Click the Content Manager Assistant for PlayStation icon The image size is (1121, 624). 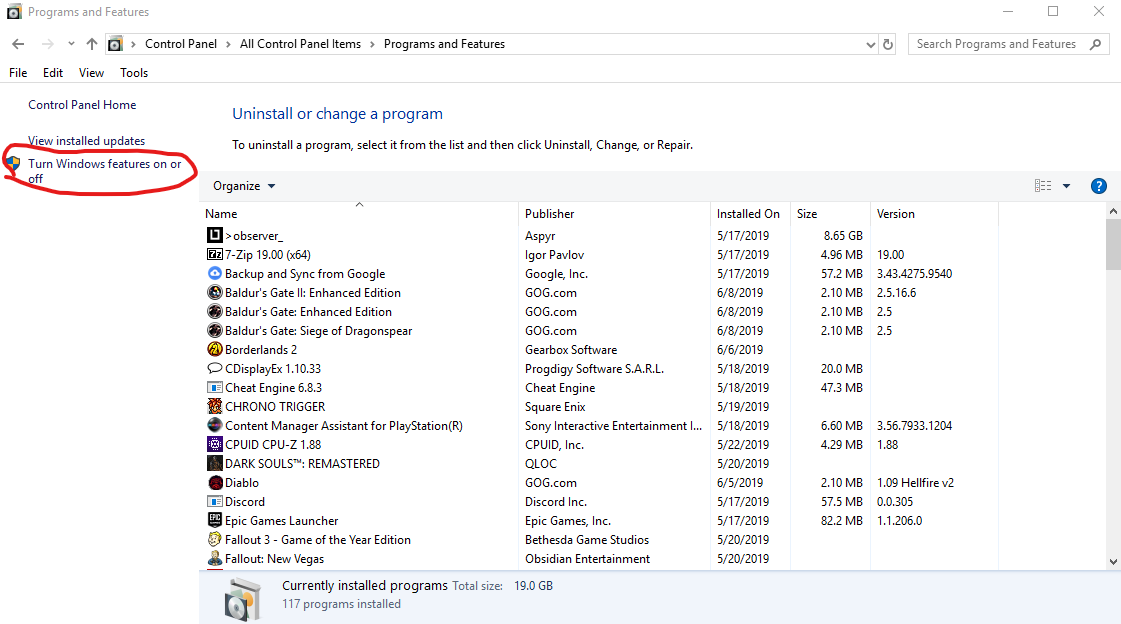coord(214,425)
